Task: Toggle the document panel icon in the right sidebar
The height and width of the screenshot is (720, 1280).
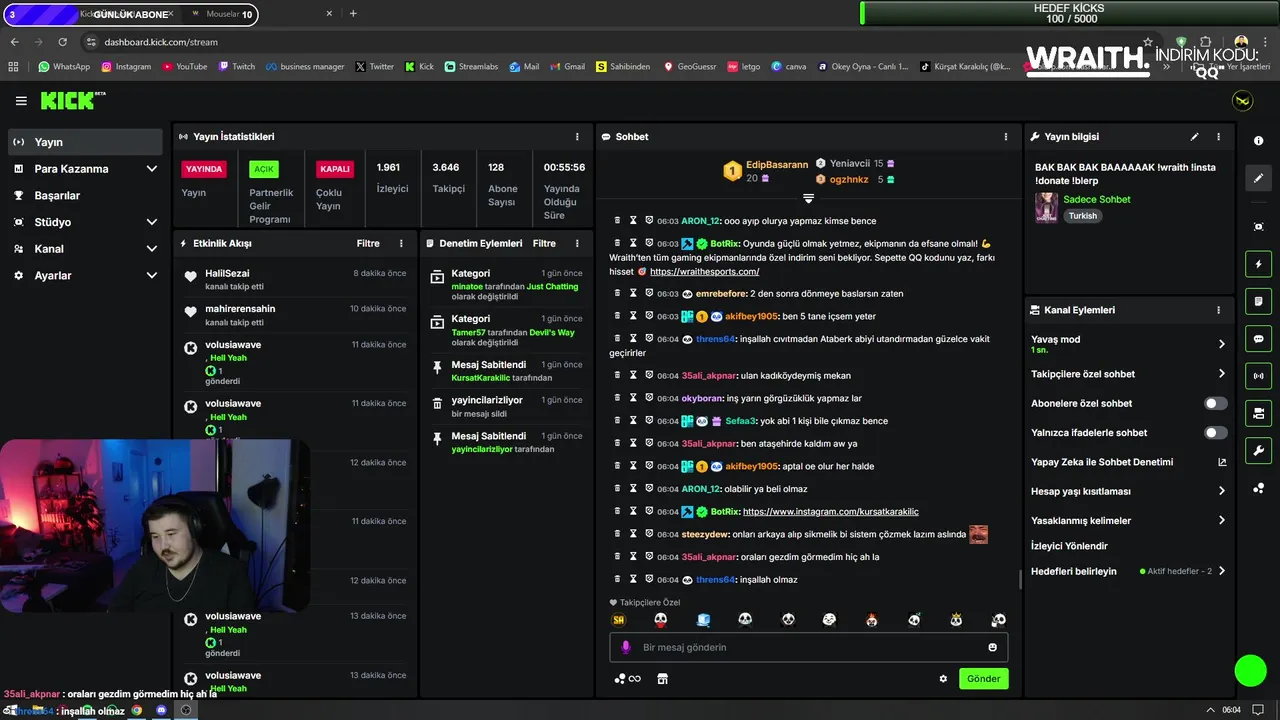Action: pos(1258,301)
